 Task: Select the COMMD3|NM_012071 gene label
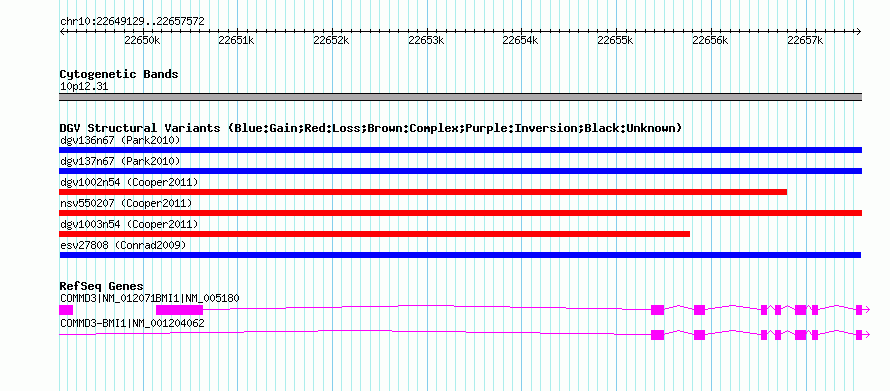click(x=108, y=298)
